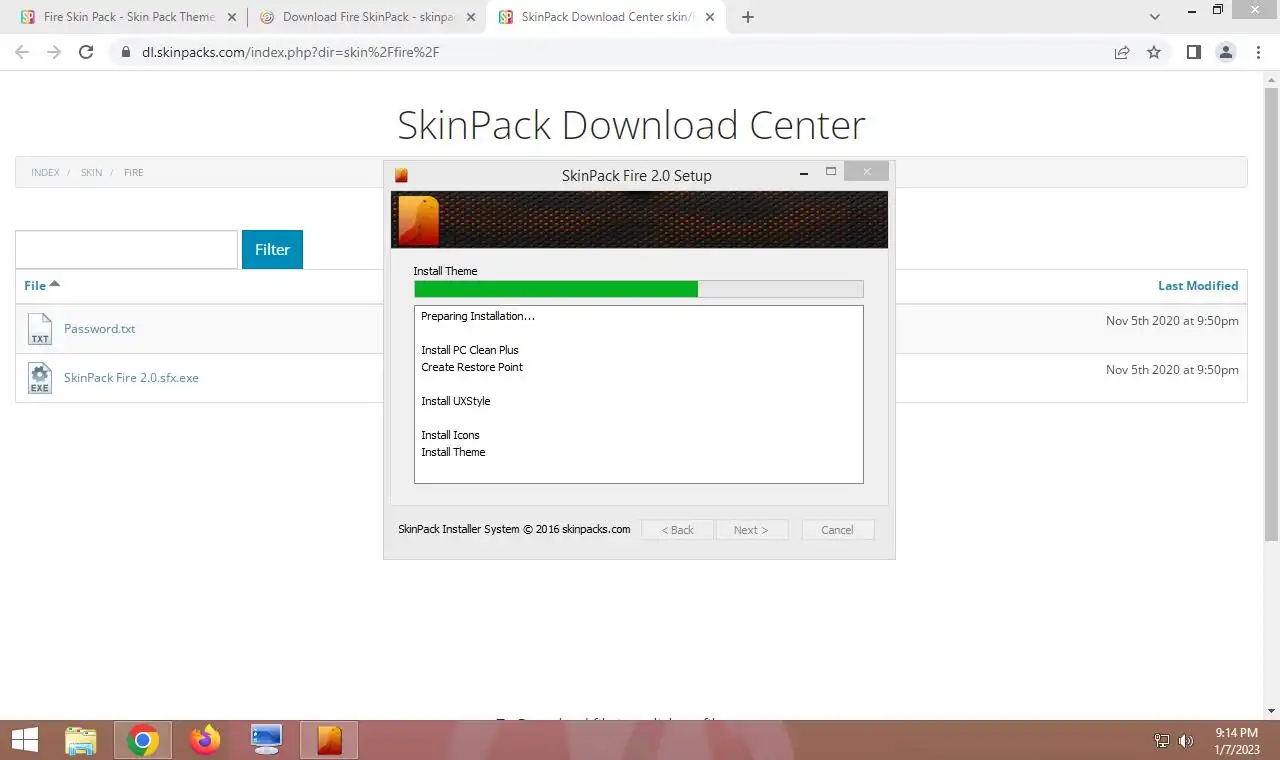Screen dimensions: 1280x760
Task: Open Google Chrome from the taskbar
Action: click(143, 740)
